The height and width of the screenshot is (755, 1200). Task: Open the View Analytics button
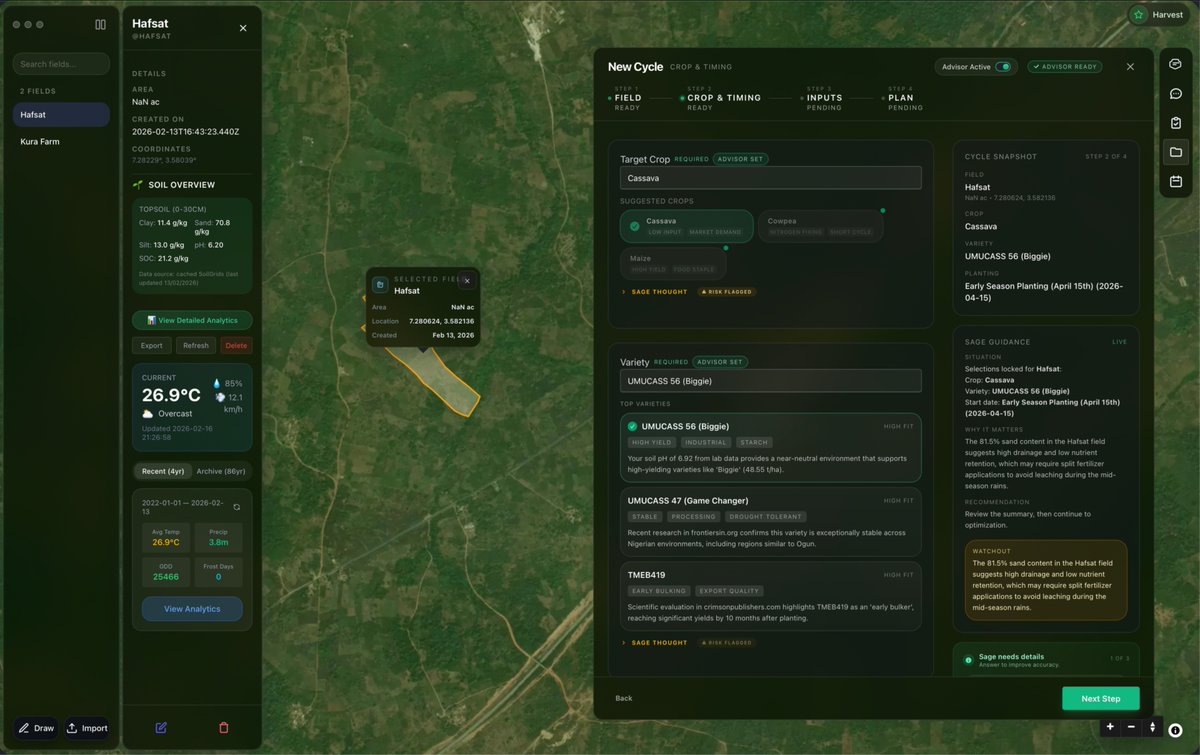pos(192,609)
